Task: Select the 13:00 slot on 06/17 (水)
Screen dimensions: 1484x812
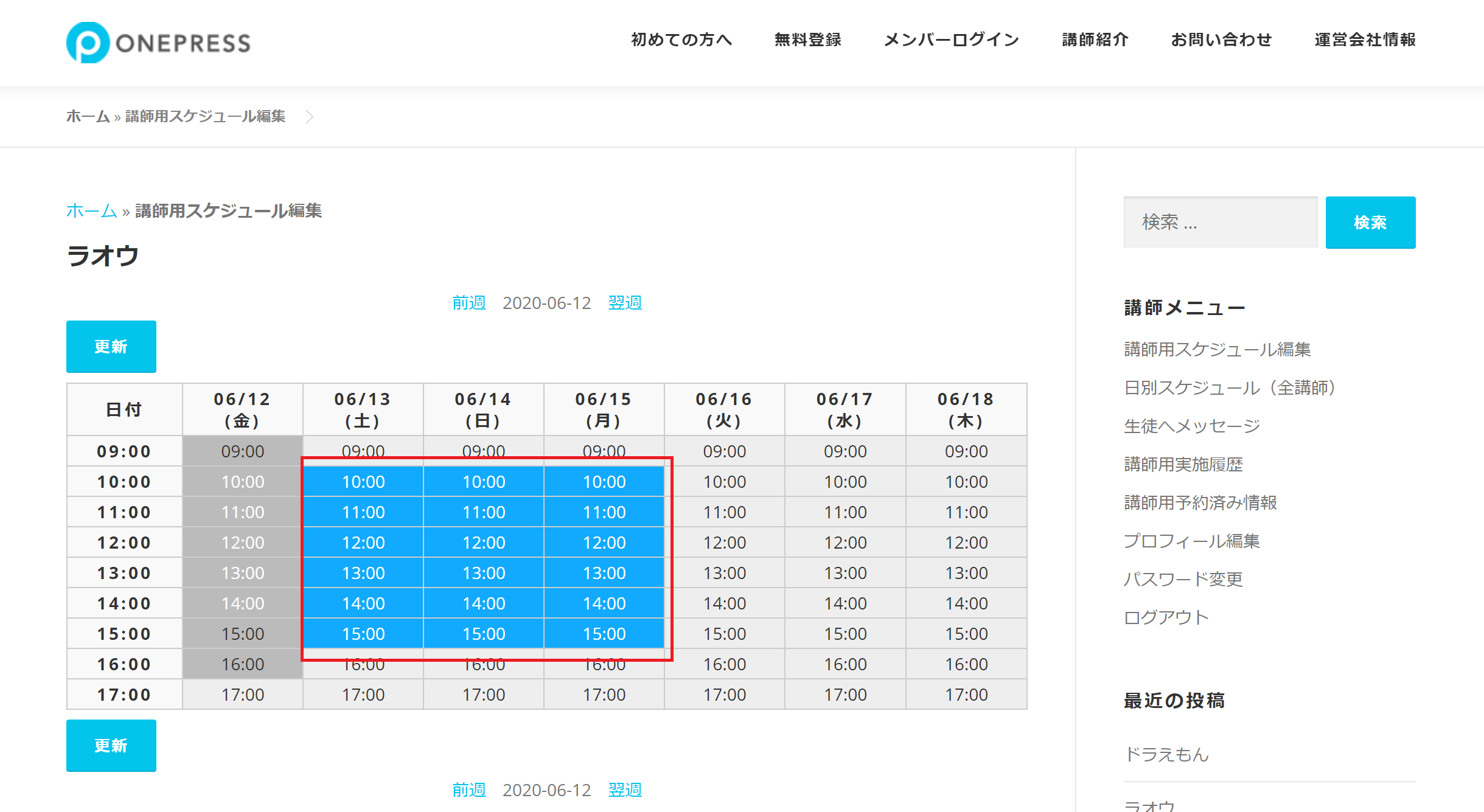Action: [845, 573]
